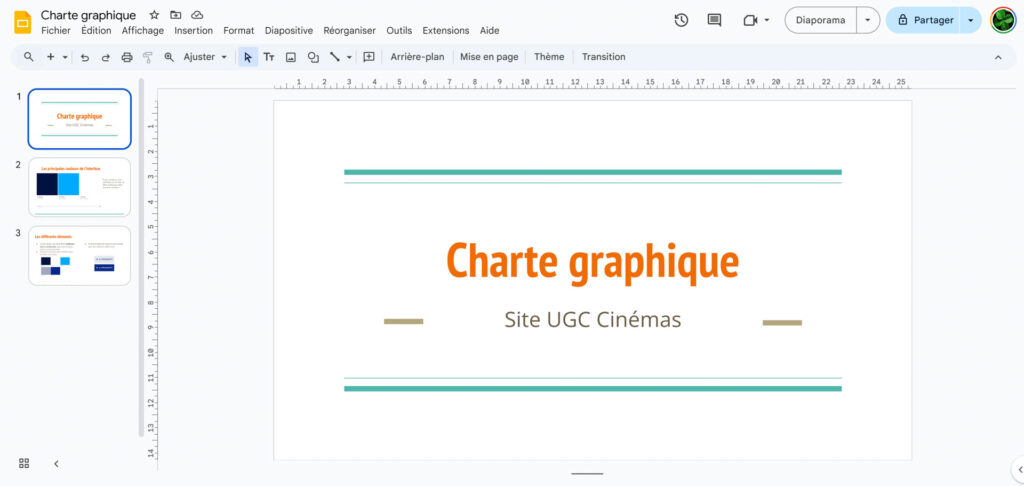Viewport: 1024px width, 486px height.
Task: Open the Fichier menu
Action: pyautogui.click(x=56, y=31)
